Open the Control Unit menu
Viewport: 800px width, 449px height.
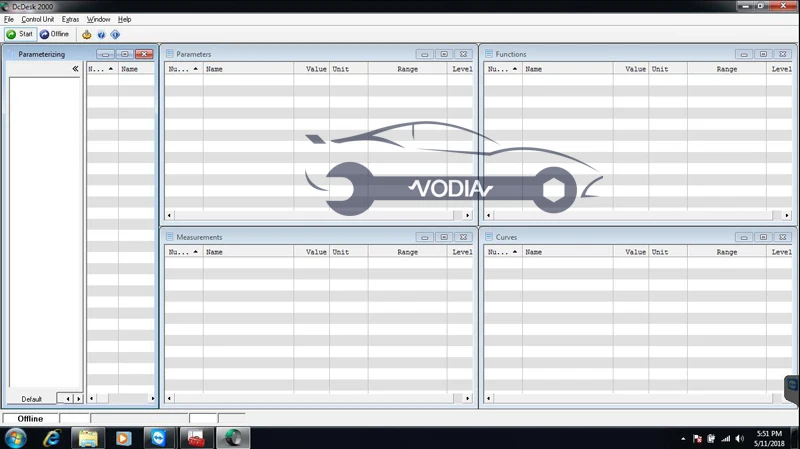coord(37,19)
